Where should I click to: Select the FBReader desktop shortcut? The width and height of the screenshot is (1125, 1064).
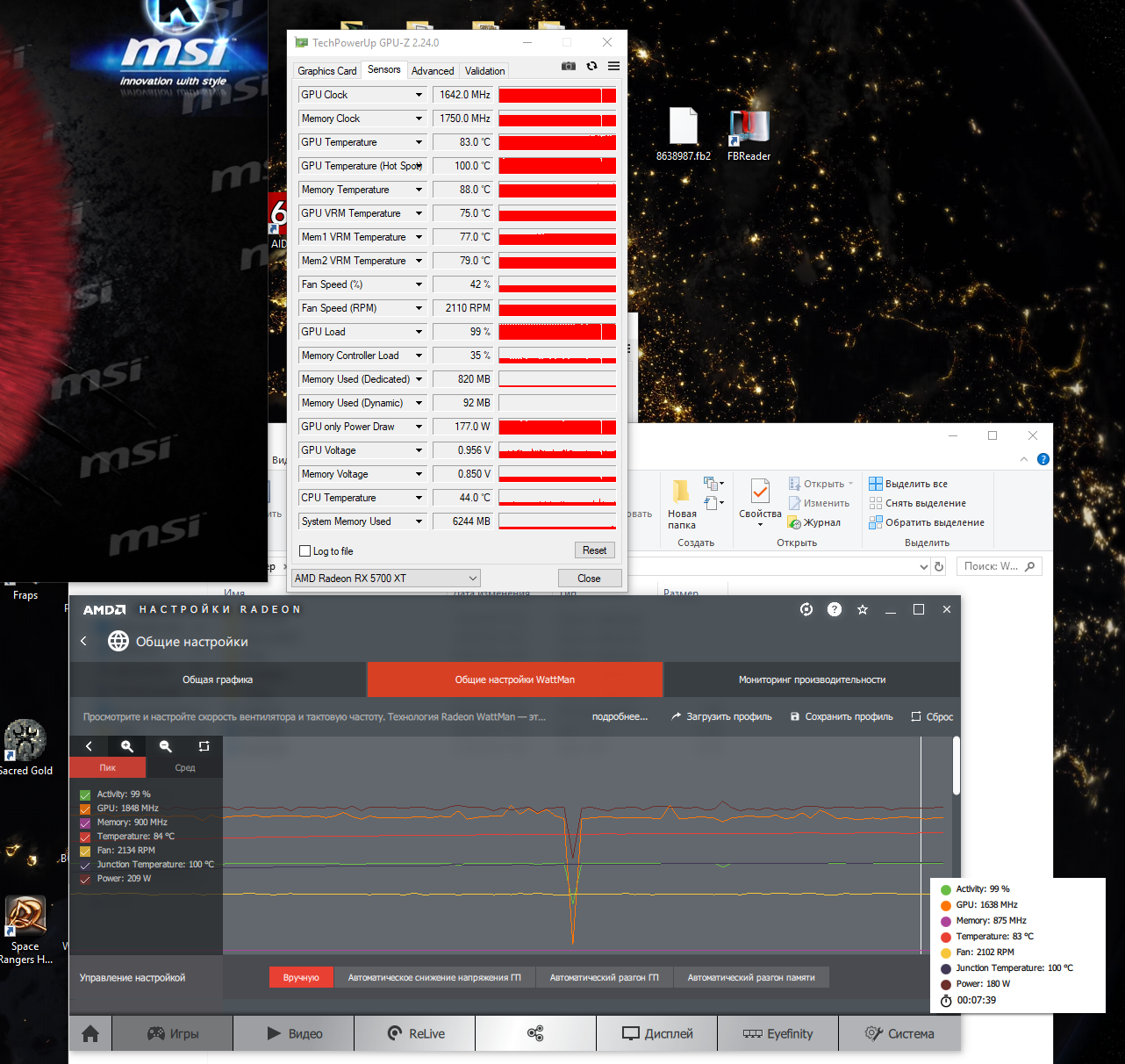click(x=749, y=134)
